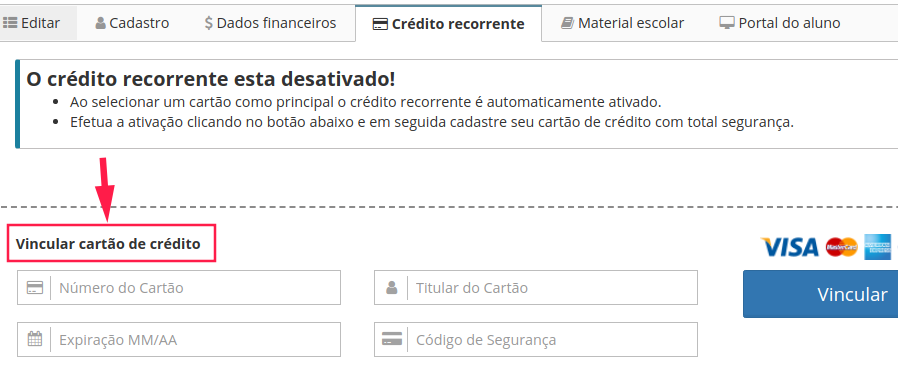Viewport: 898px width, 389px height.
Task: Click the credit card icon in Número do Cartão
Action: 35,288
